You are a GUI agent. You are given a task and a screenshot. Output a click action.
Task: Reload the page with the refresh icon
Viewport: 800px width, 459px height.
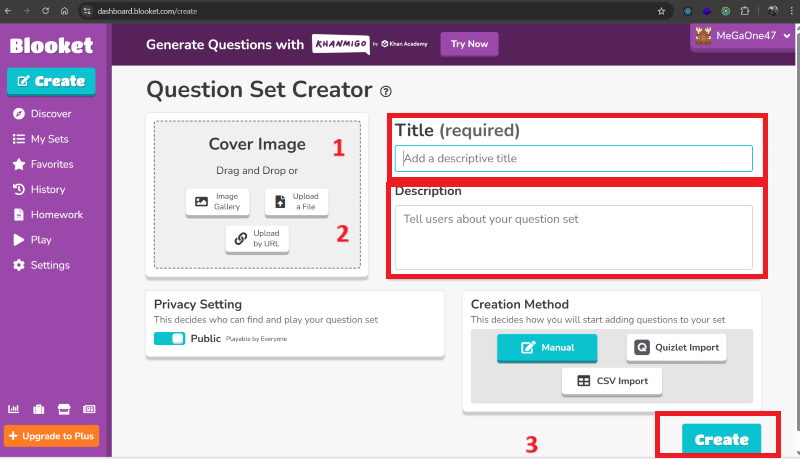pyautogui.click(x=45, y=11)
